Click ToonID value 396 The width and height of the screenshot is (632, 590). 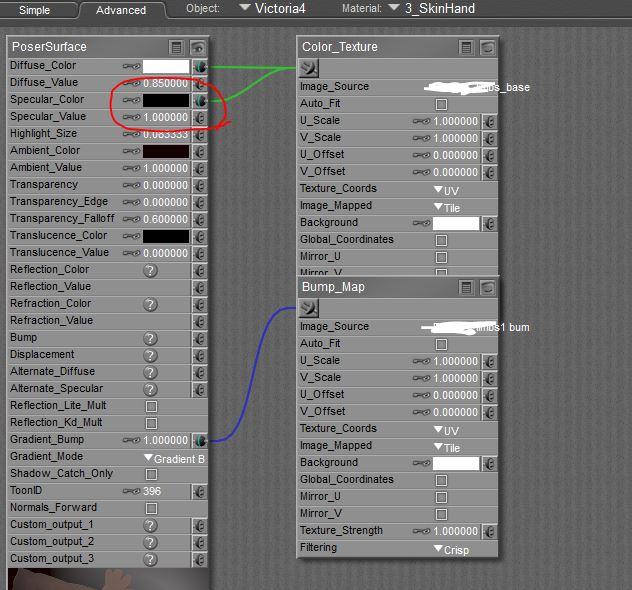click(152, 491)
